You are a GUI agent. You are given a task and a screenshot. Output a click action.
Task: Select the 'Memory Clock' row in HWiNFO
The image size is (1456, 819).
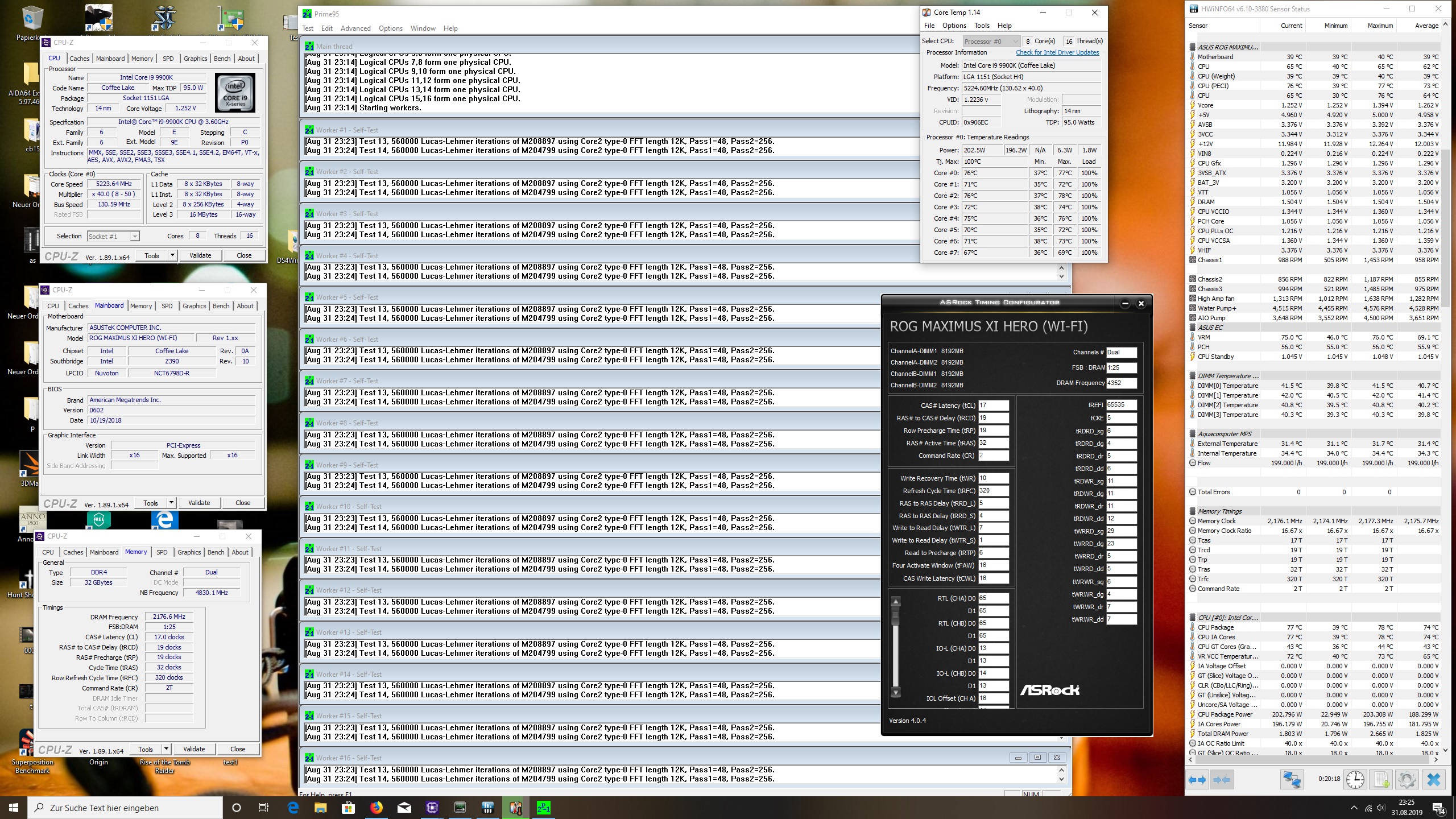click(1314, 521)
